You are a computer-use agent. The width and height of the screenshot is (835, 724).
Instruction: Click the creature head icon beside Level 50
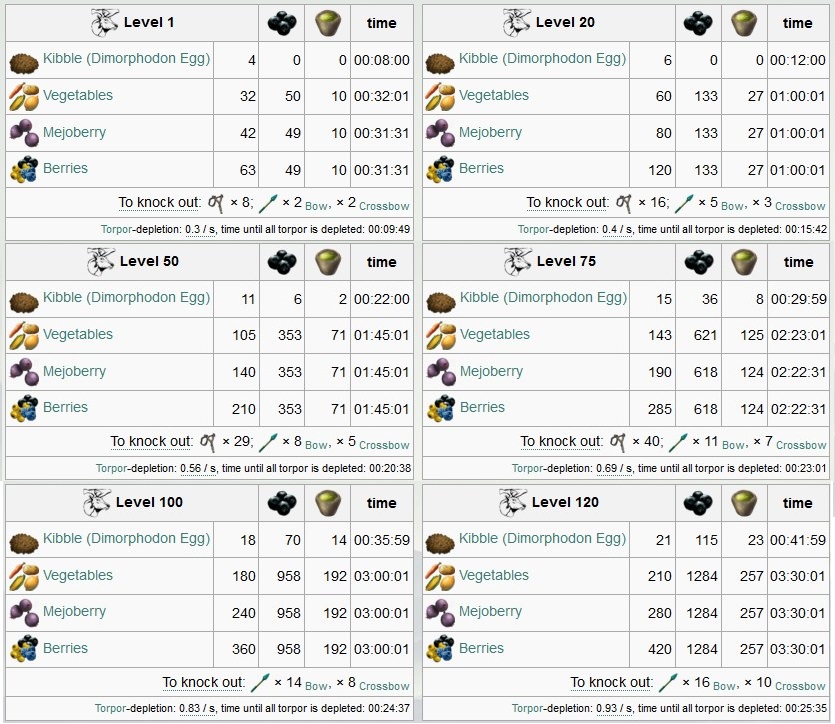(101, 261)
